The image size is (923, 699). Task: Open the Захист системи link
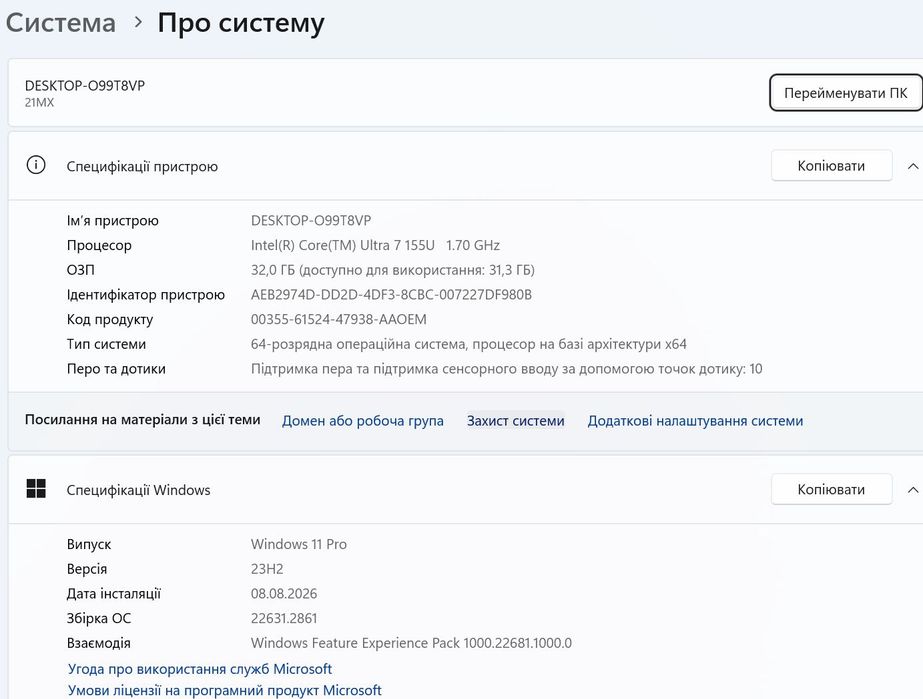[x=516, y=420]
